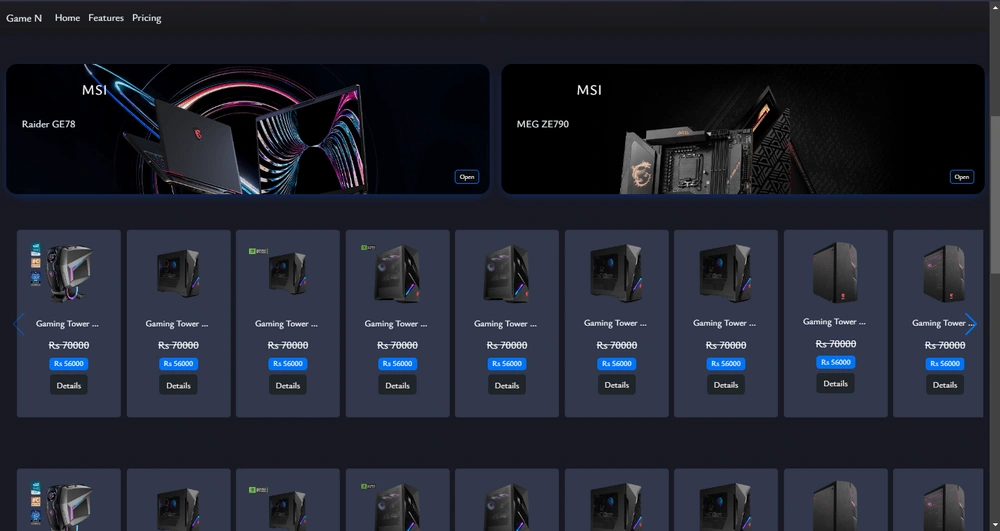Click the Raider GE78 banner title text
The width and height of the screenshot is (1000, 531).
[x=48, y=124]
